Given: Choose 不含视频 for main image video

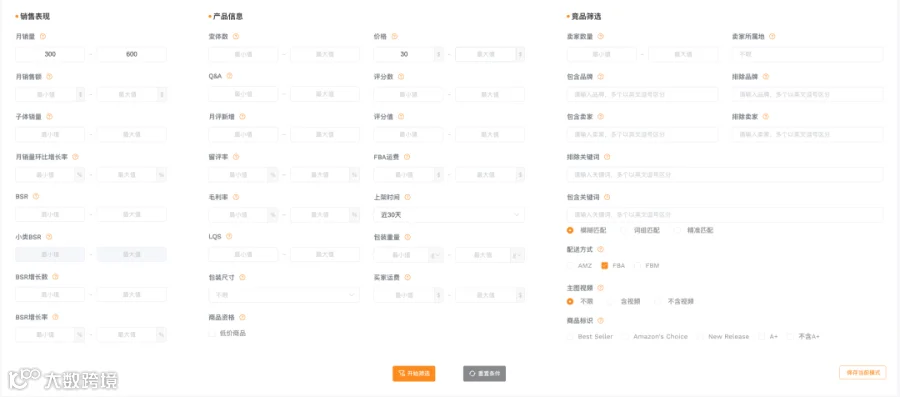Looking at the screenshot, I should click(658, 301).
